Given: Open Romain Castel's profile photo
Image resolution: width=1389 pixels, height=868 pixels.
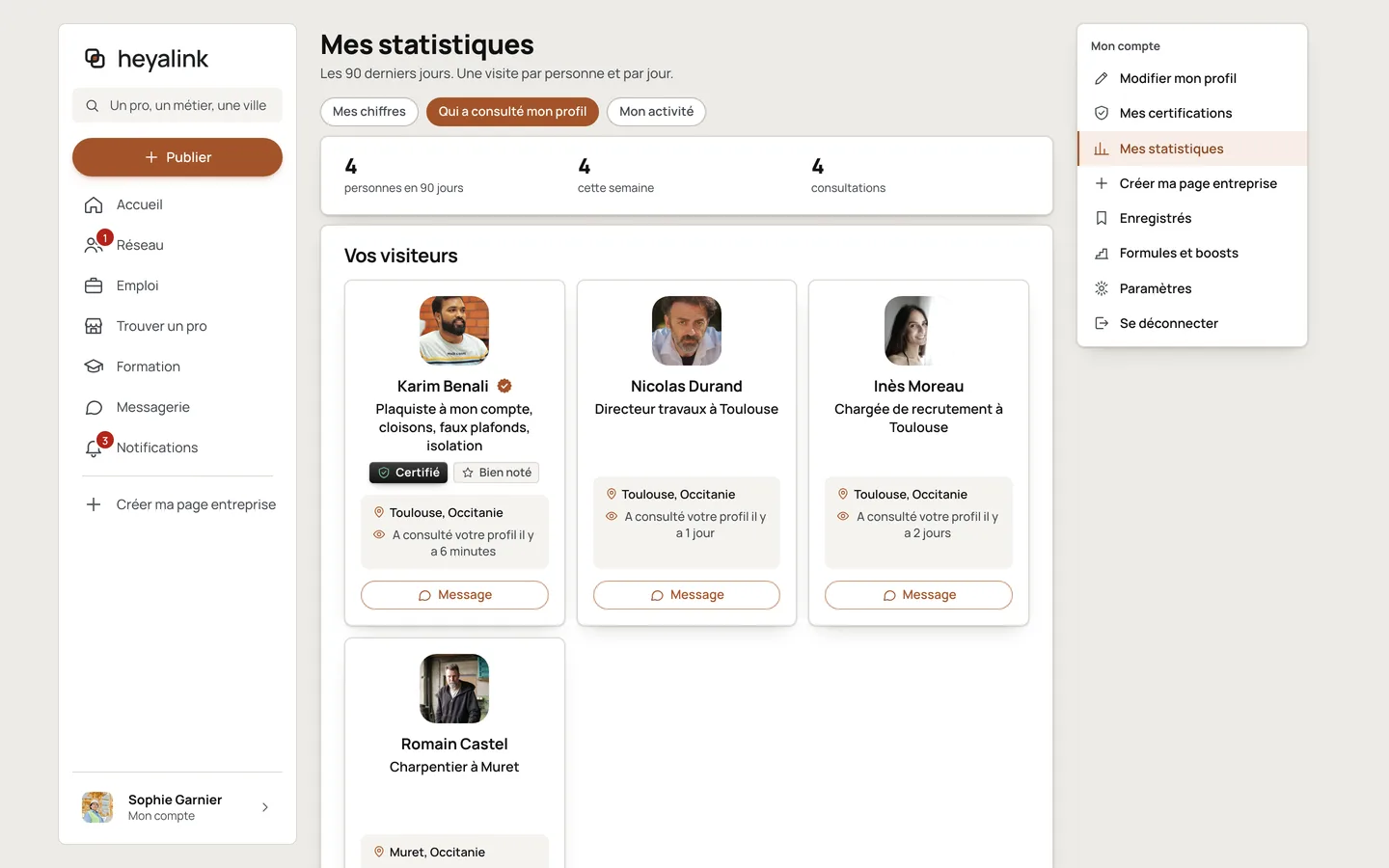Looking at the screenshot, I should point(454,689).
